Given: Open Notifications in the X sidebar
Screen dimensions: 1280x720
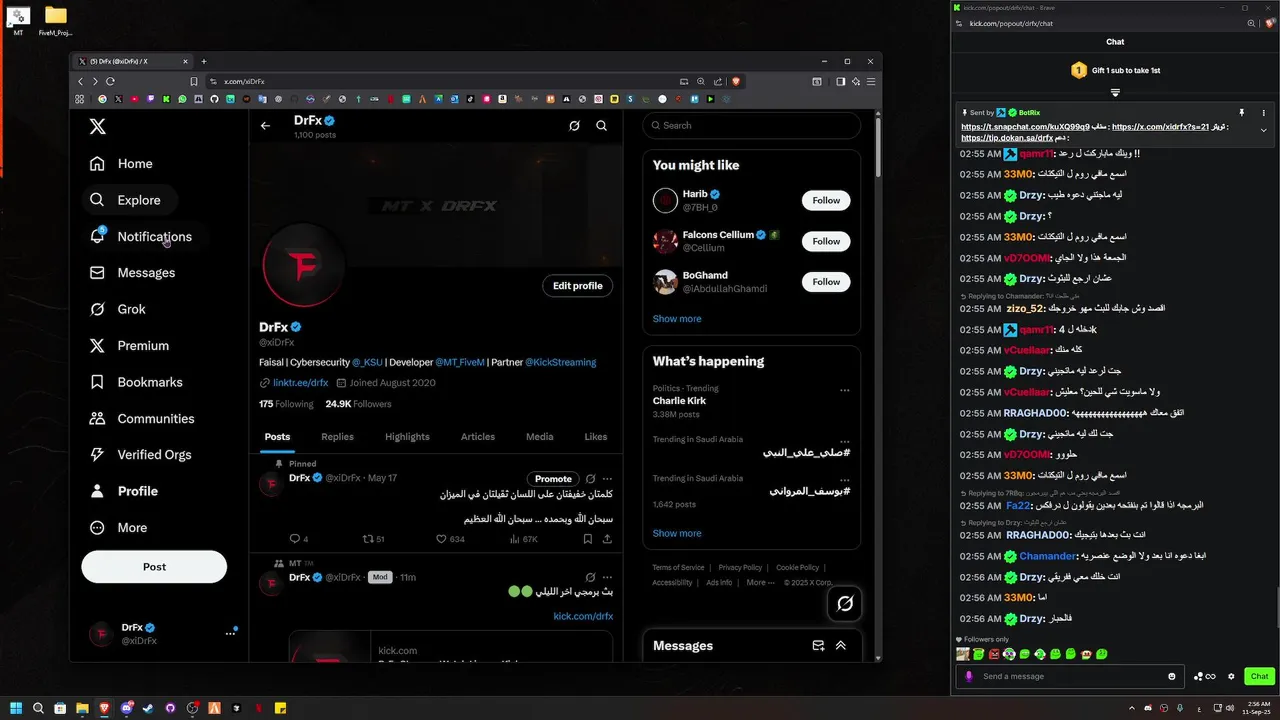Looking at the screenshot, I should tap(141, 237).
